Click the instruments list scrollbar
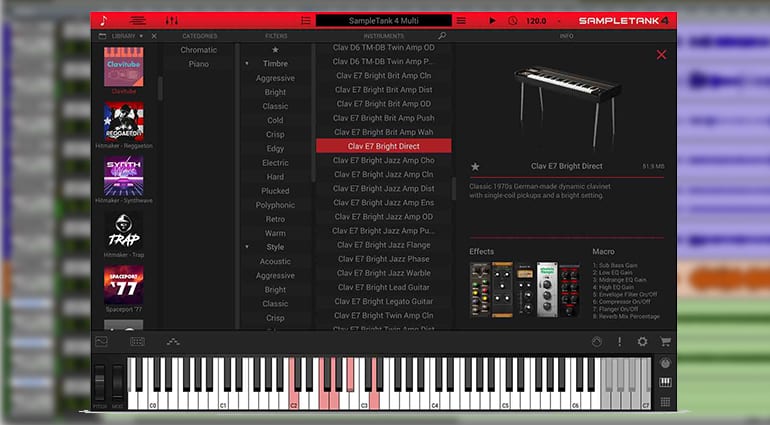Viewport: 770px width, 425px height. coord(454,189)
